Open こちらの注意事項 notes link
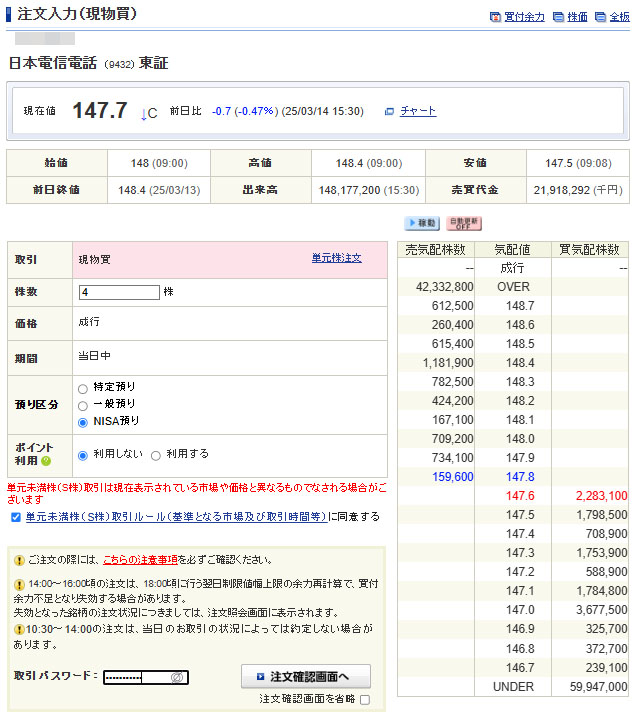Image resolution: width=638 pixels, height=719 pixels. tap(140, 560)
